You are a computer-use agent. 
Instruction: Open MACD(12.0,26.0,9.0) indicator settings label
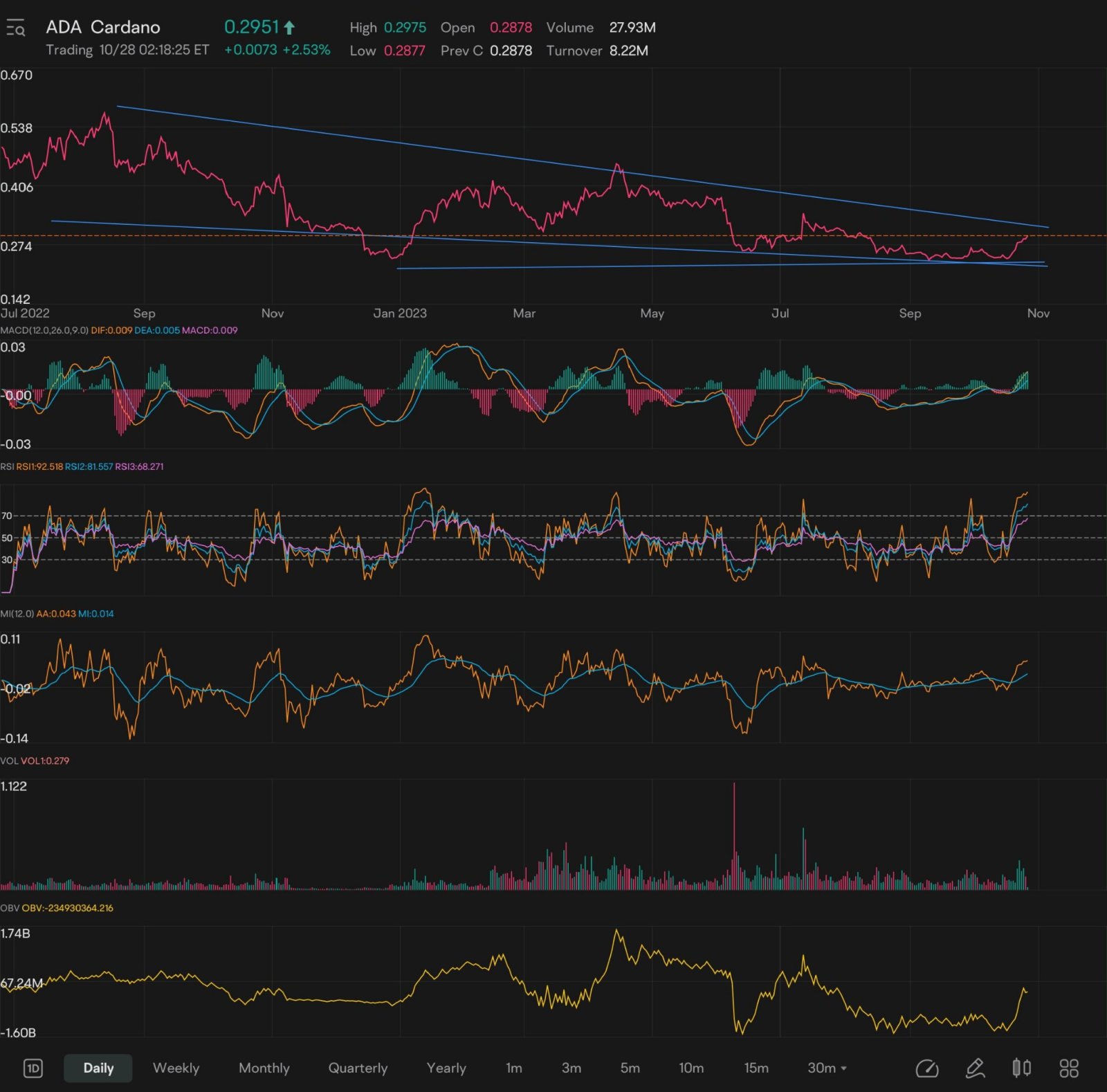point(44,330)
